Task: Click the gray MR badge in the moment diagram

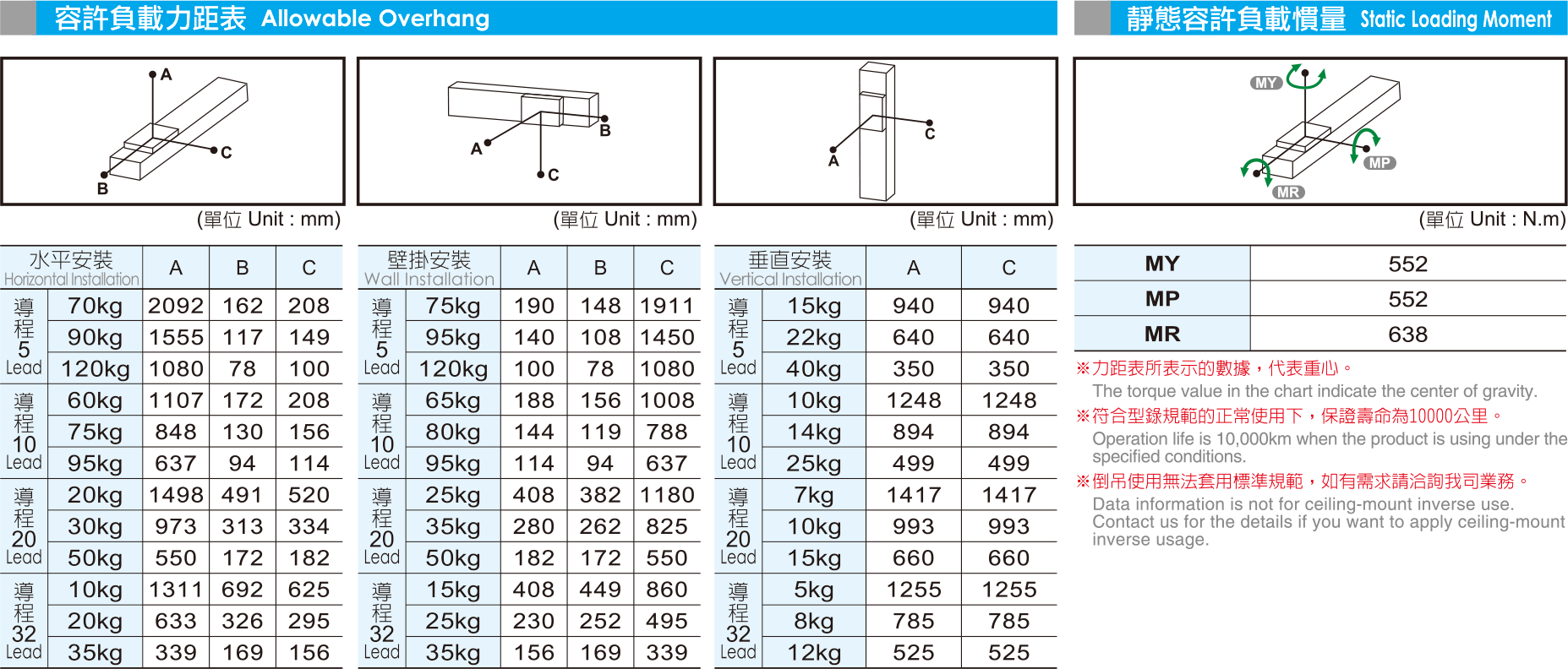Action: click(x=1288, y=193)
